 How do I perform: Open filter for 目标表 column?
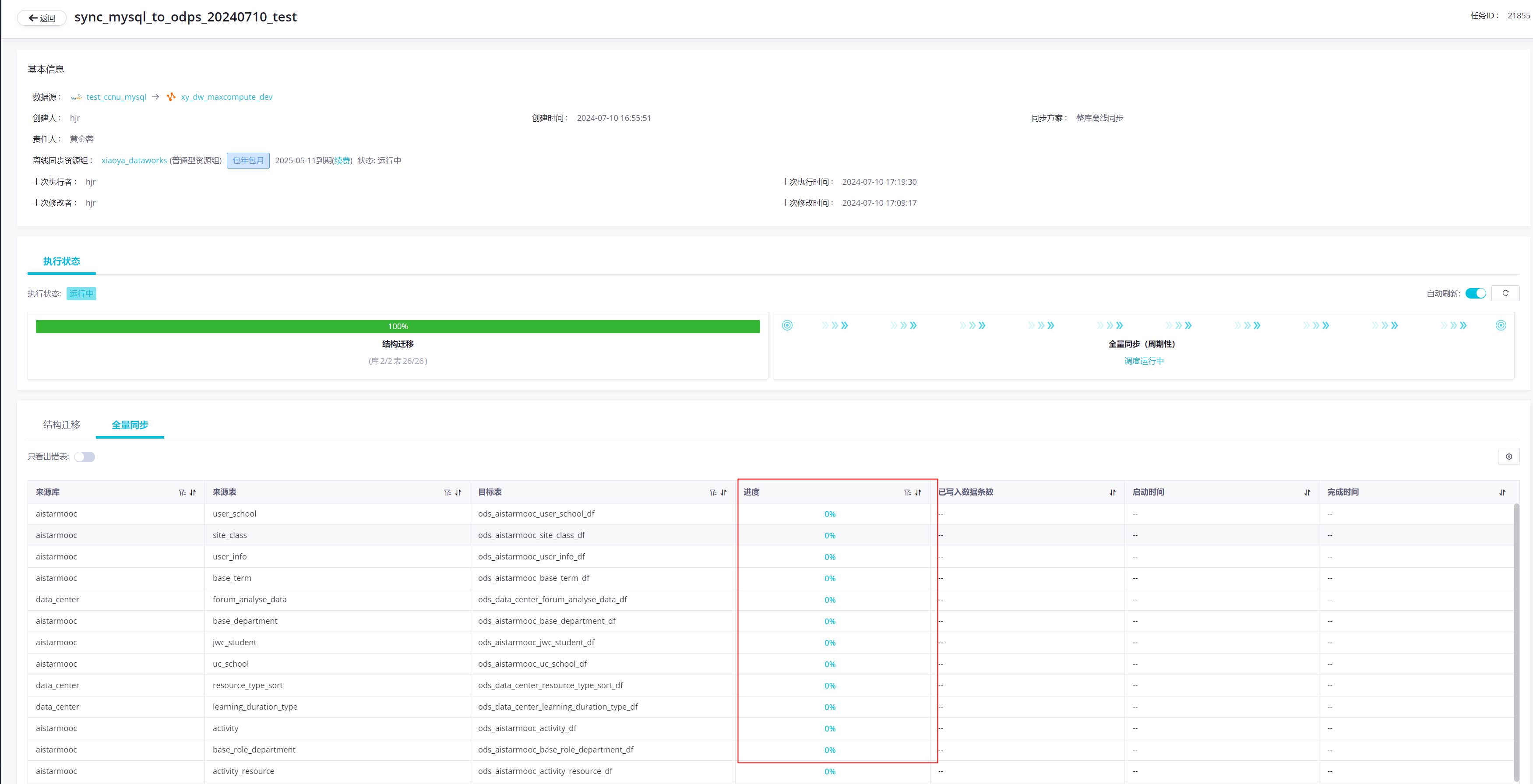coord(712,492)
